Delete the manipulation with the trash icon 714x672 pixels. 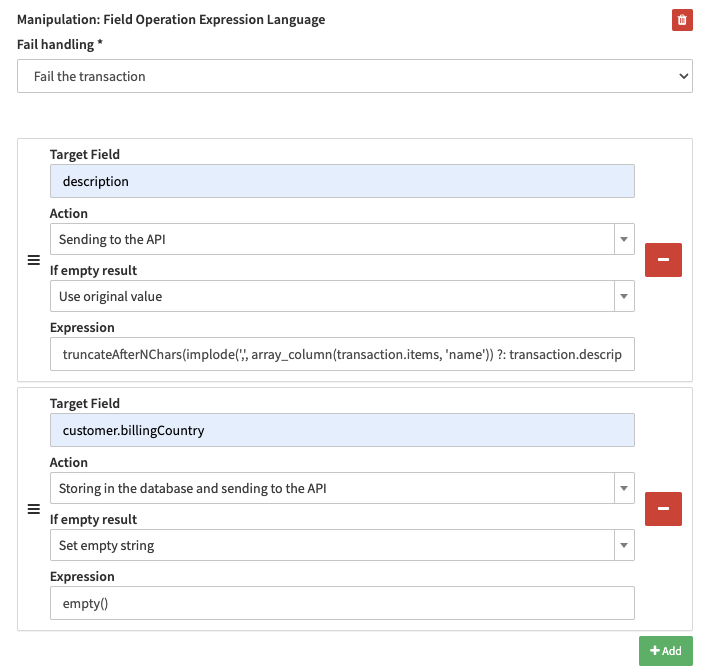pyautogui.click(x=682, y=20)
